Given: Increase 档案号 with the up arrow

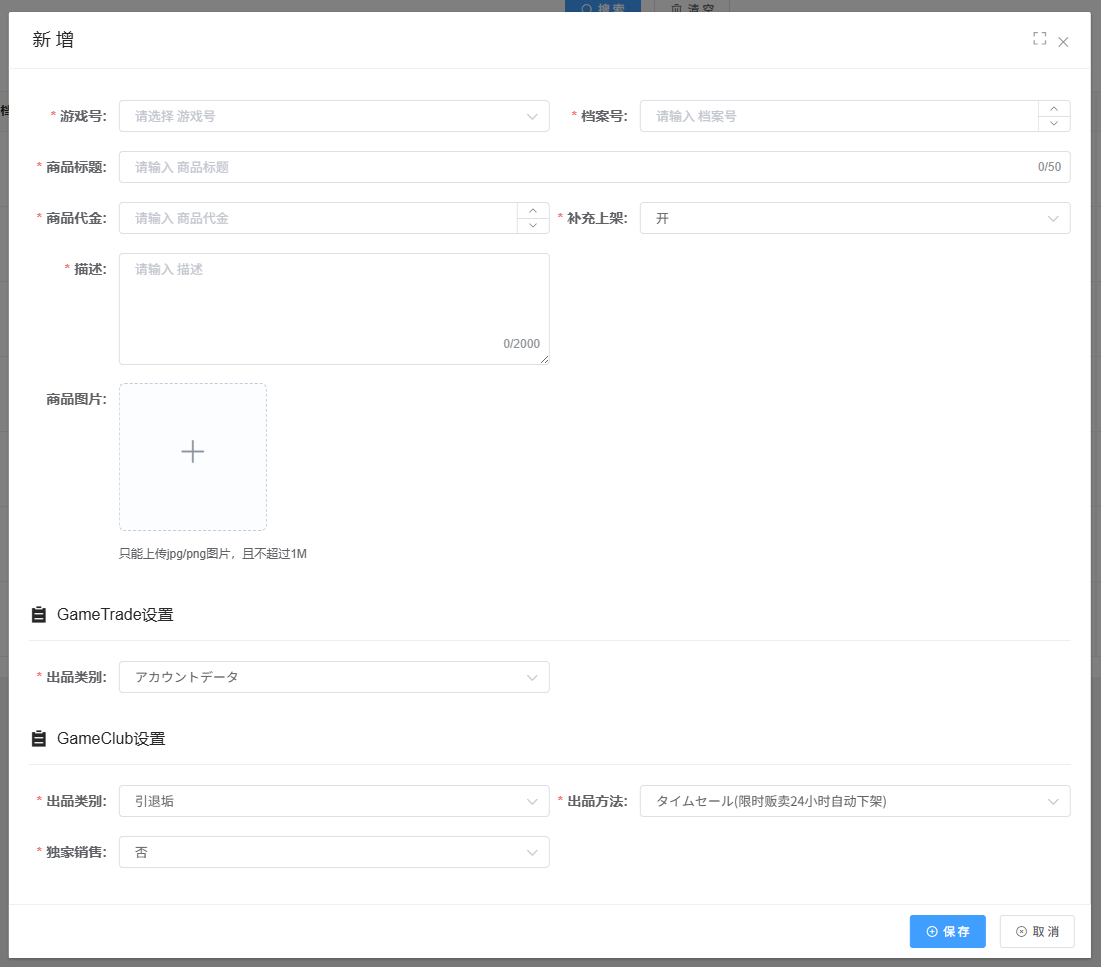Looking at the screenshot, I should pyautogui.click(x=1054, y=109).
